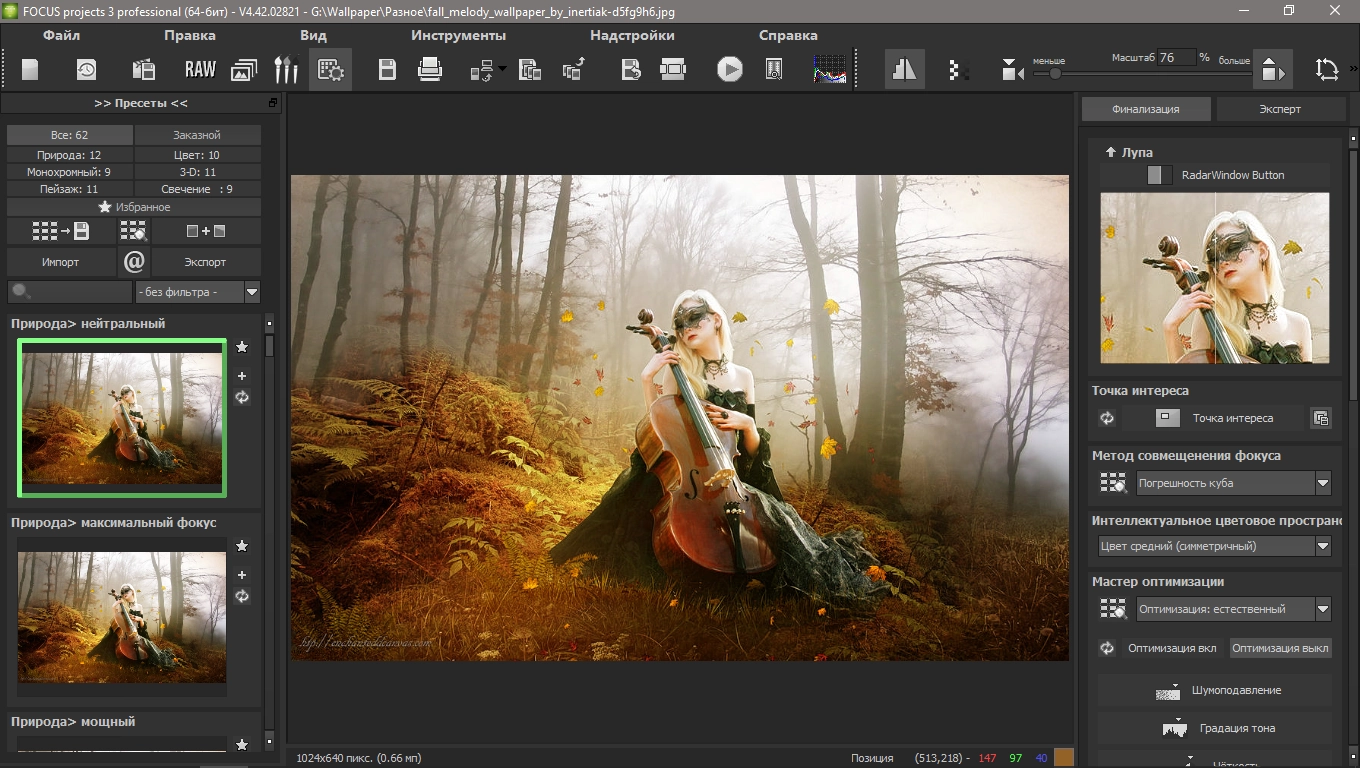Viewport: 1360px width, 768px height.
Task: Click the batch pages copy icon
Action: coord(530,69)
